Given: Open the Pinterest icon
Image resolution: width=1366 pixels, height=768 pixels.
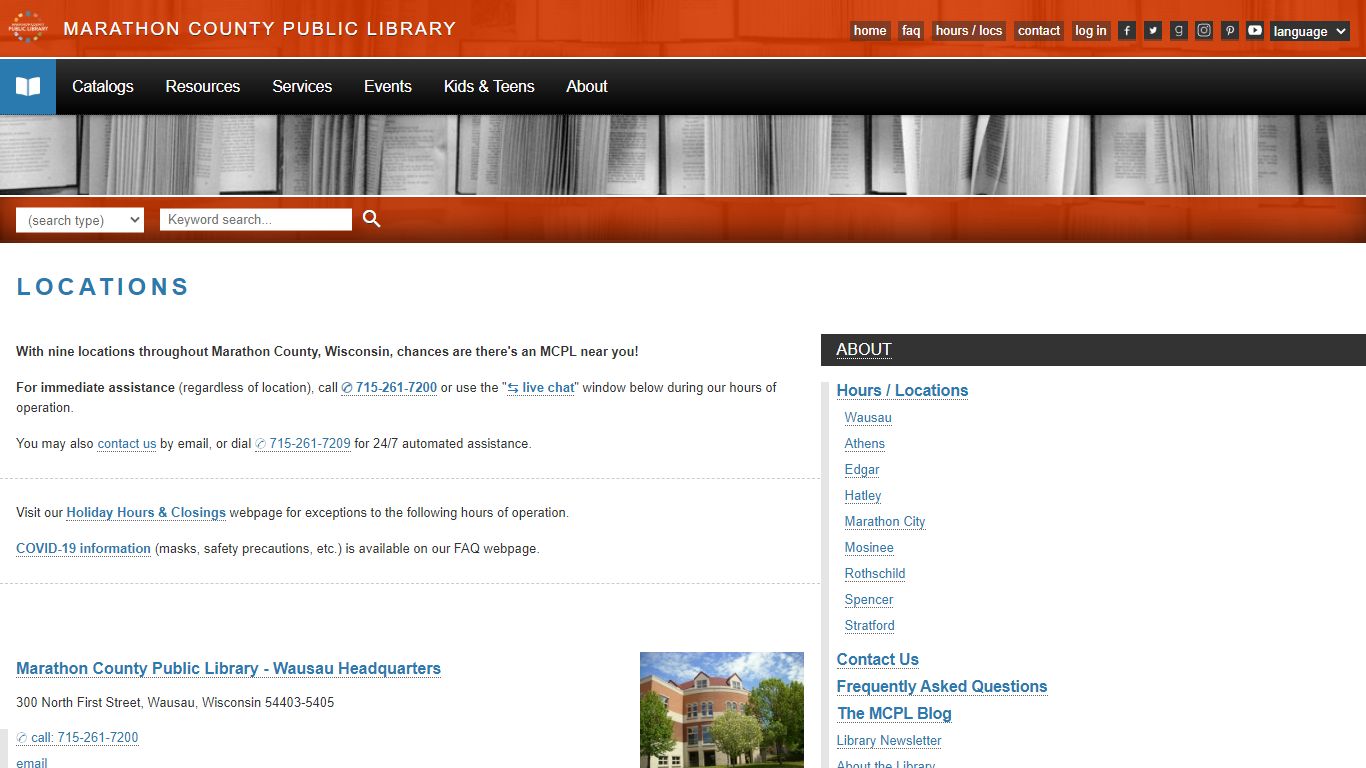Looking at the screenshot, I should coord(1230,31).
